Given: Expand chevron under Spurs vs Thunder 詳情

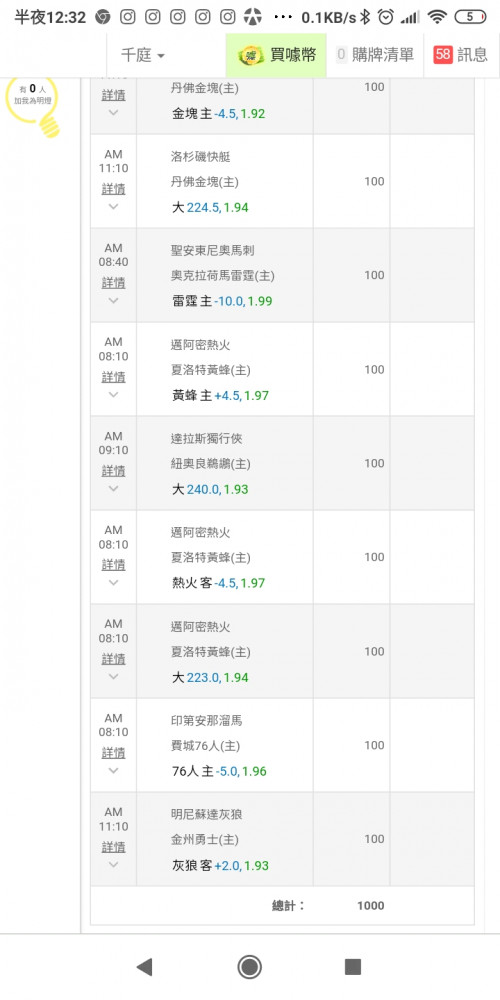Looking at the screenshot, I should [x=114, y=300].
